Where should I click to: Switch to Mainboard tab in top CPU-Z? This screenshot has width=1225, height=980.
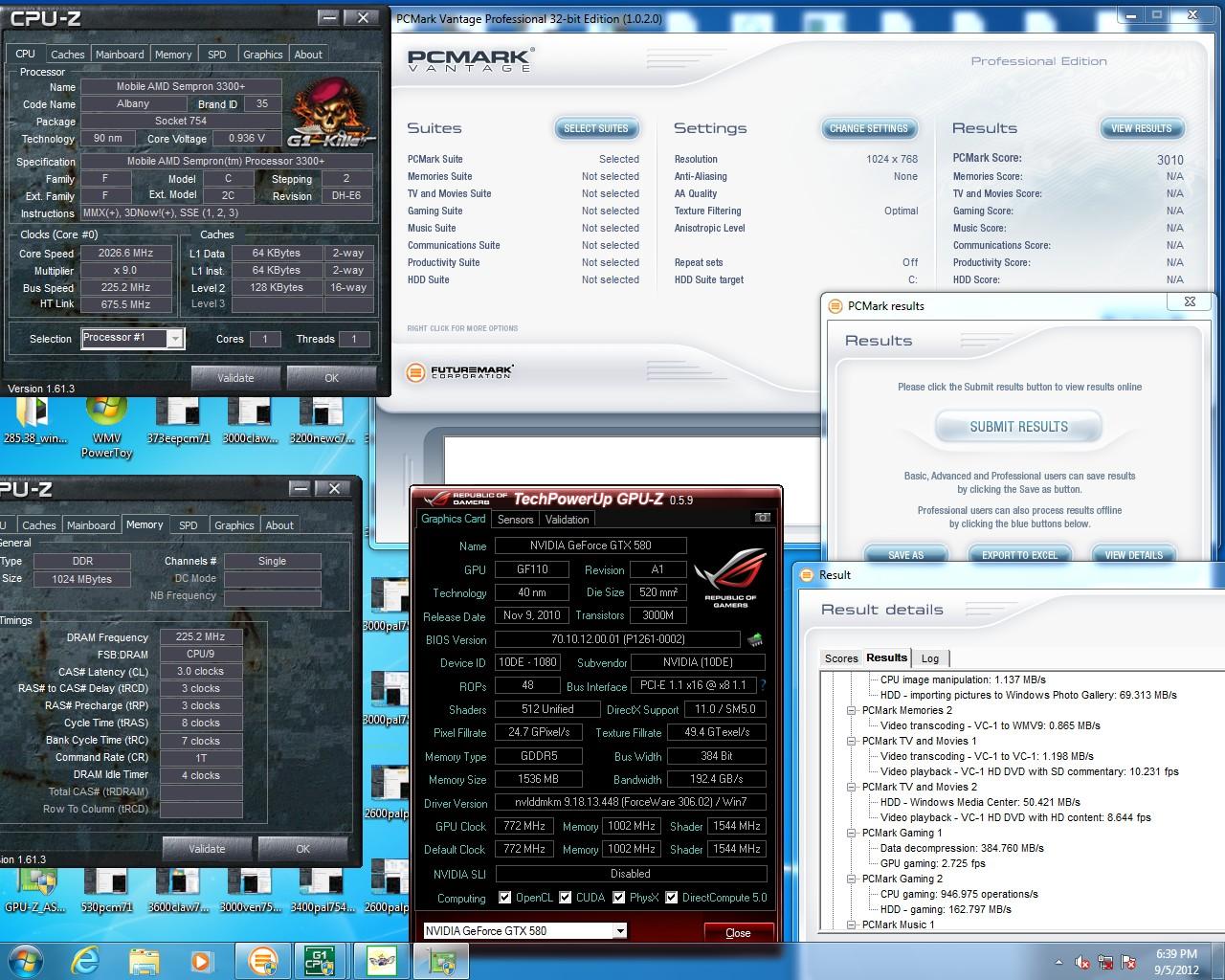pyautogui.click(x=120, y=55)
